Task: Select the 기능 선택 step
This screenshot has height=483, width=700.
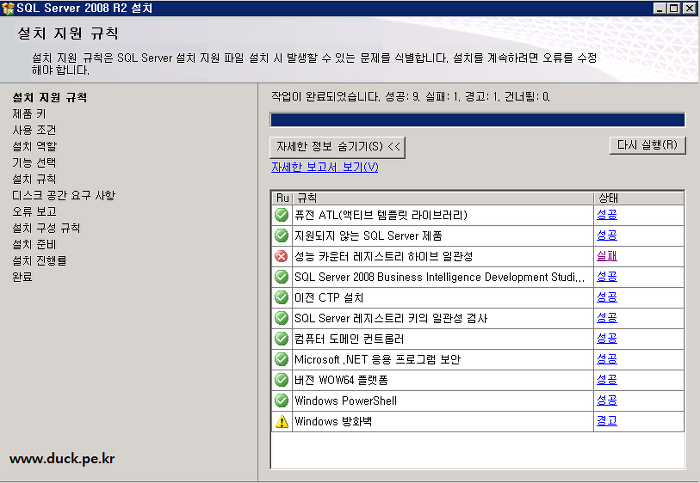Action: [x=34, y=162]
